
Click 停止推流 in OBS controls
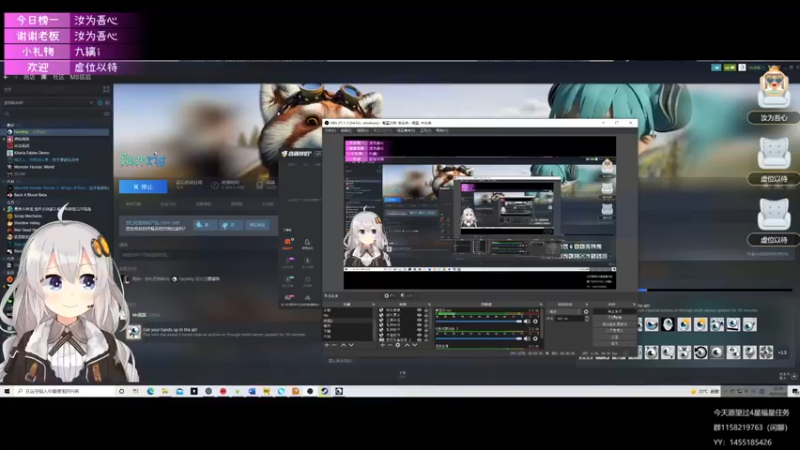[x=614, y=311]
